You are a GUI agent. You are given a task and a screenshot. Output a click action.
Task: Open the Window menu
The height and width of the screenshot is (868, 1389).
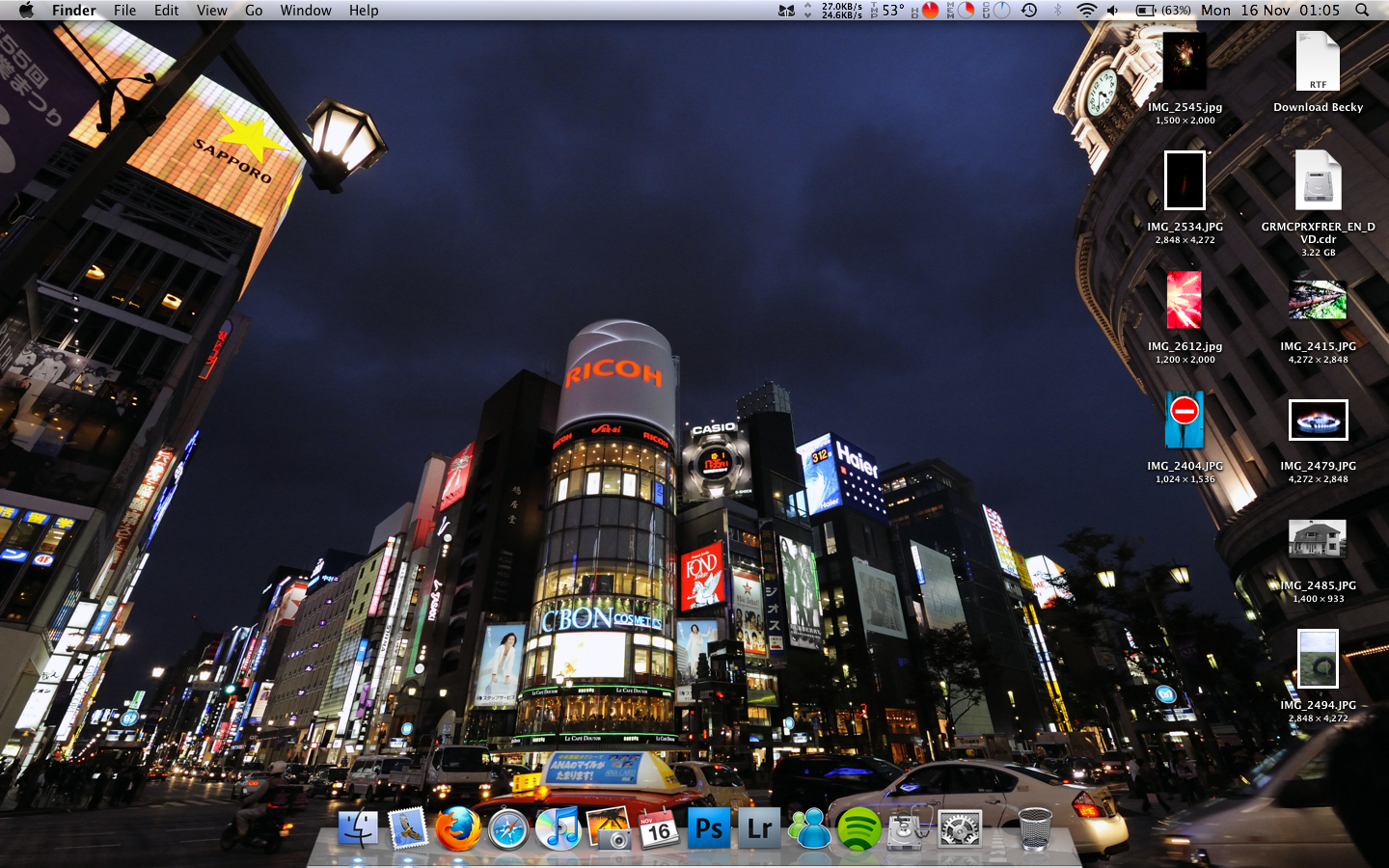click(x=306, y=10)
